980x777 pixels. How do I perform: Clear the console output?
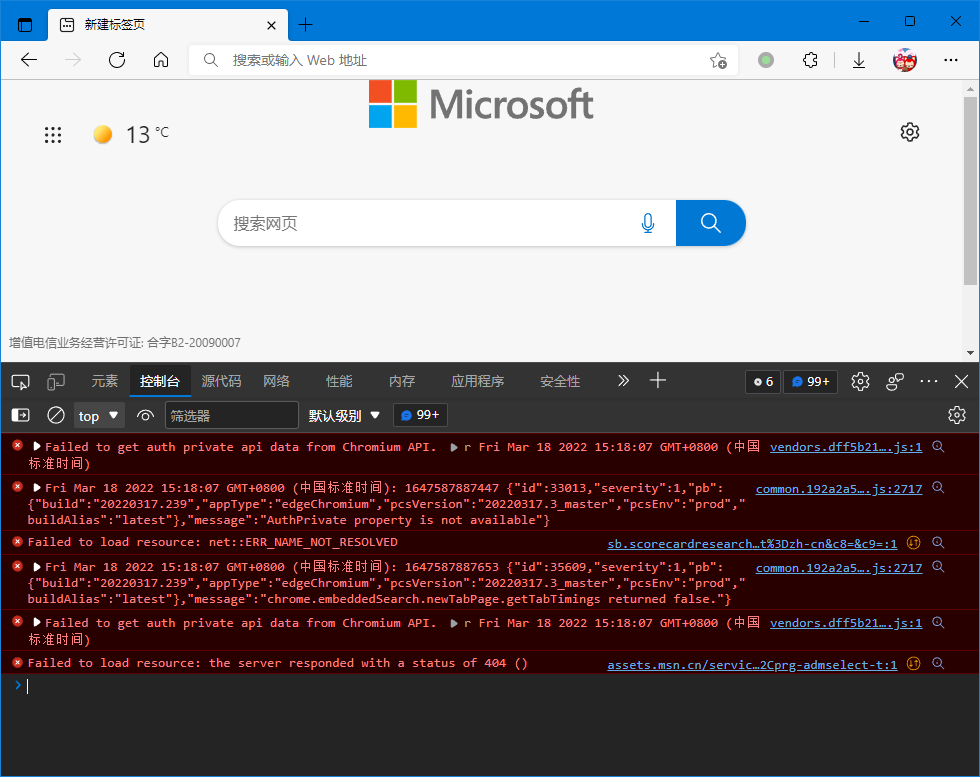pos(56,415)
